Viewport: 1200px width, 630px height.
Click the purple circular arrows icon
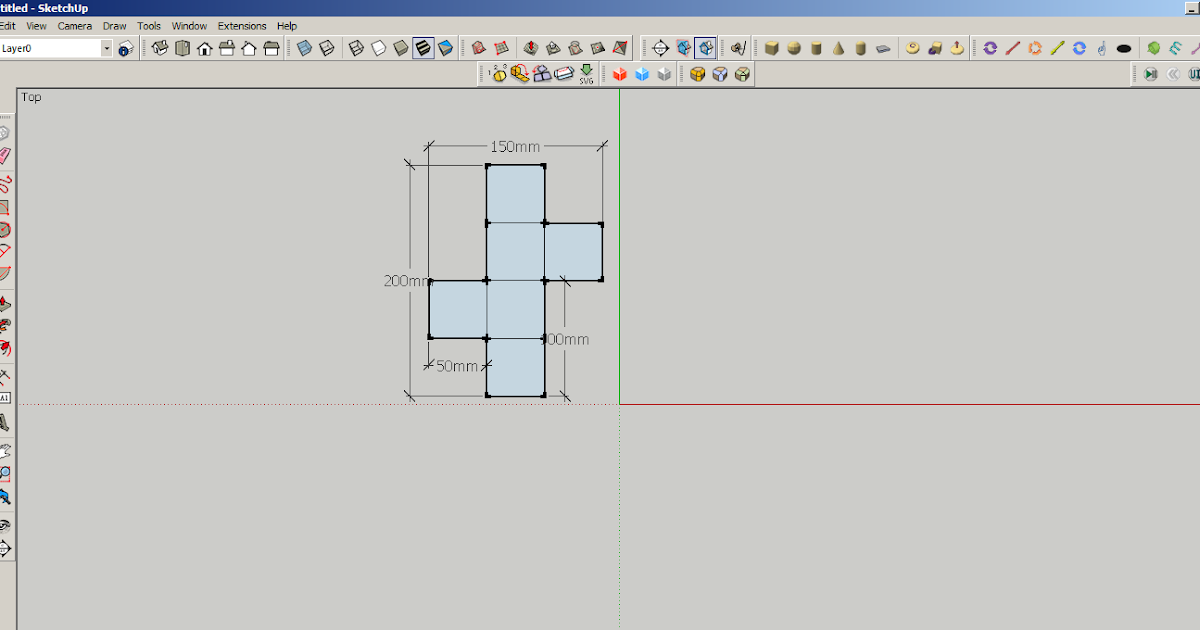pyautogui.click(x=990, y=47)
